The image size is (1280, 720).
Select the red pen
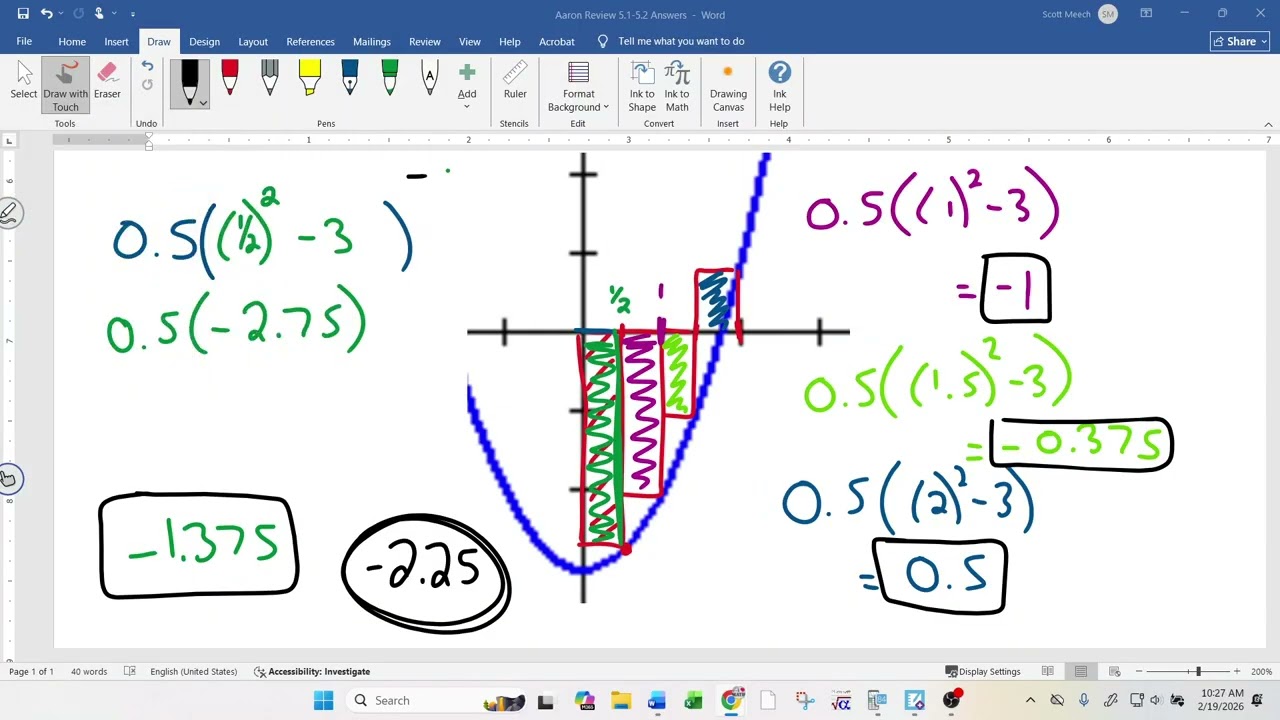[230, 79]
